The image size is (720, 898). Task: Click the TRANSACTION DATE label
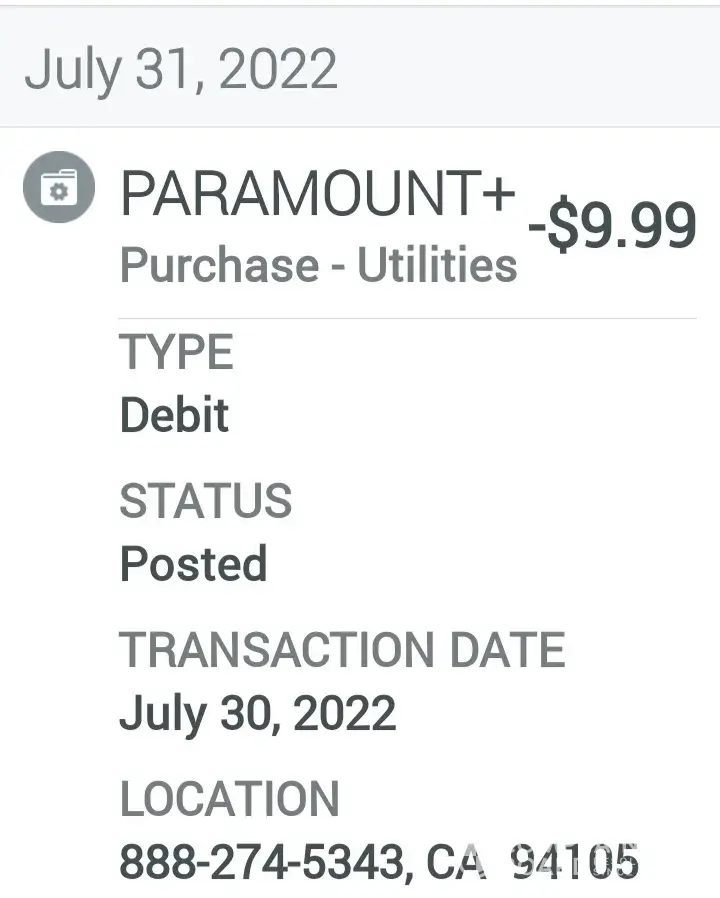[342, 650]
